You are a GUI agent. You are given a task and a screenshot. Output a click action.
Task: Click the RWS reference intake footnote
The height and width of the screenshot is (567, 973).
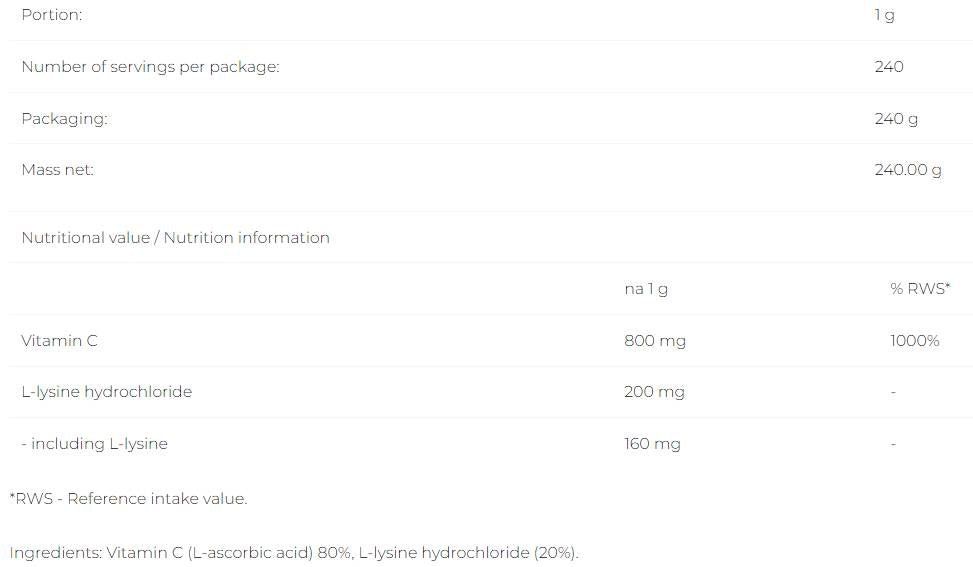(x=128, y=499)
